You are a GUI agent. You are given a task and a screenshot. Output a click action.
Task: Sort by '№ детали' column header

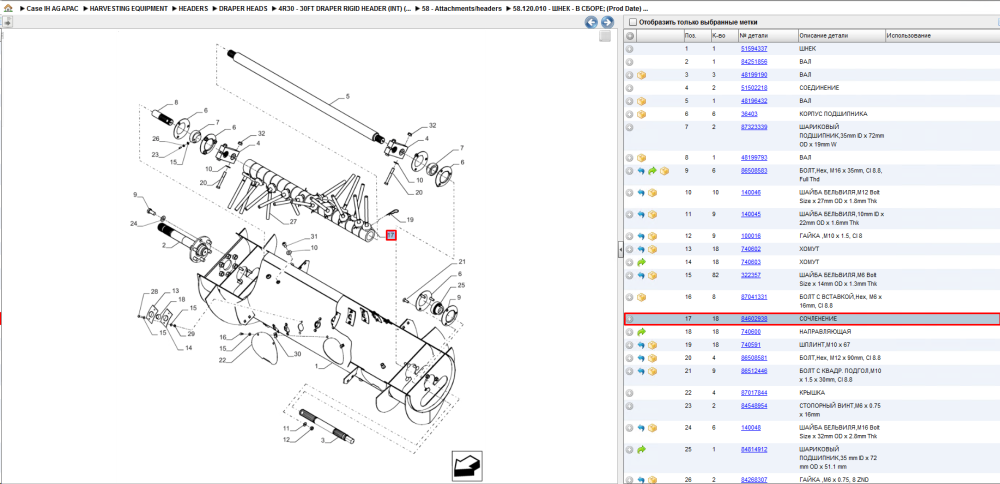point(768,36)
